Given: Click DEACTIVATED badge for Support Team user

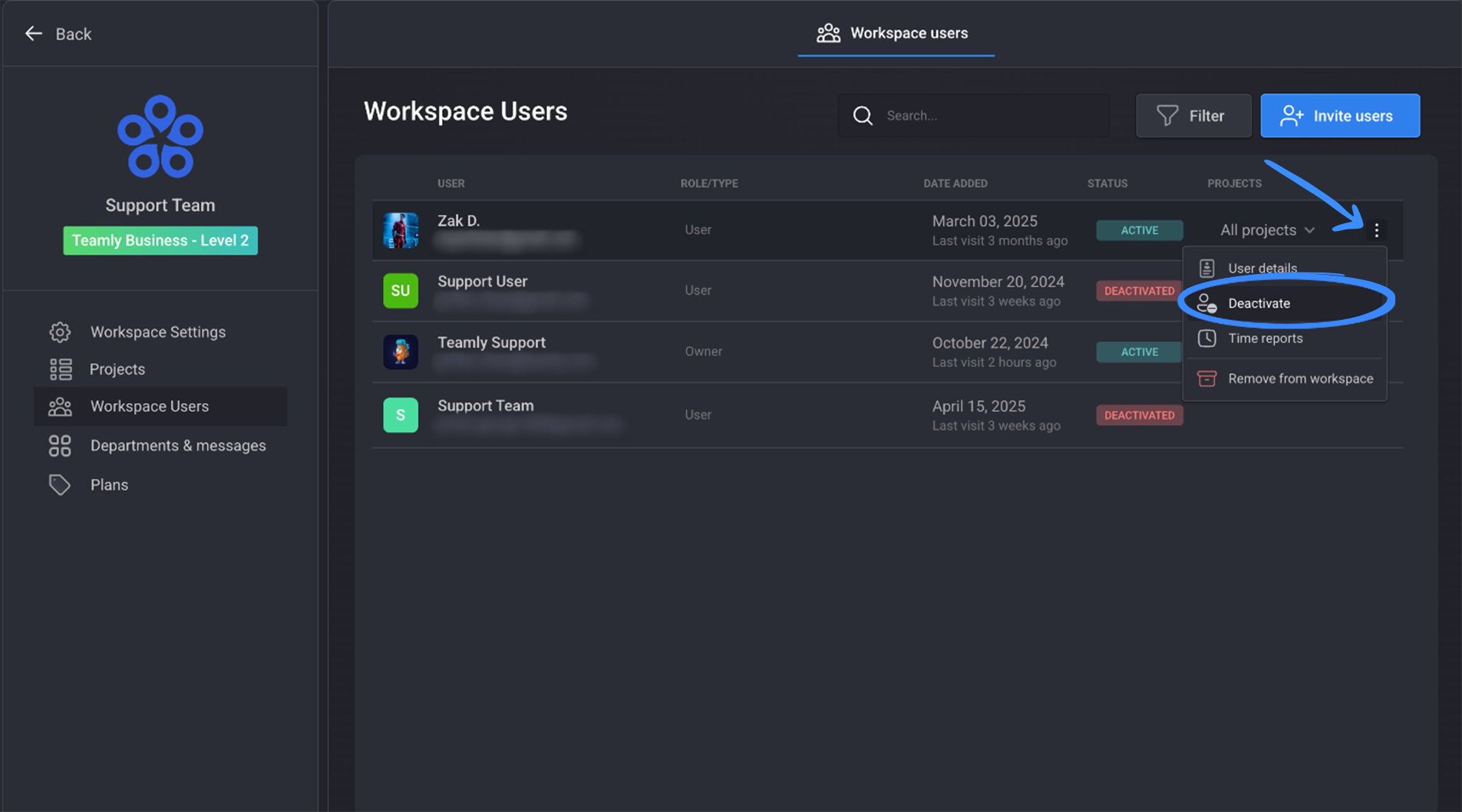Looking at the screenshot, I should 1139,415.
